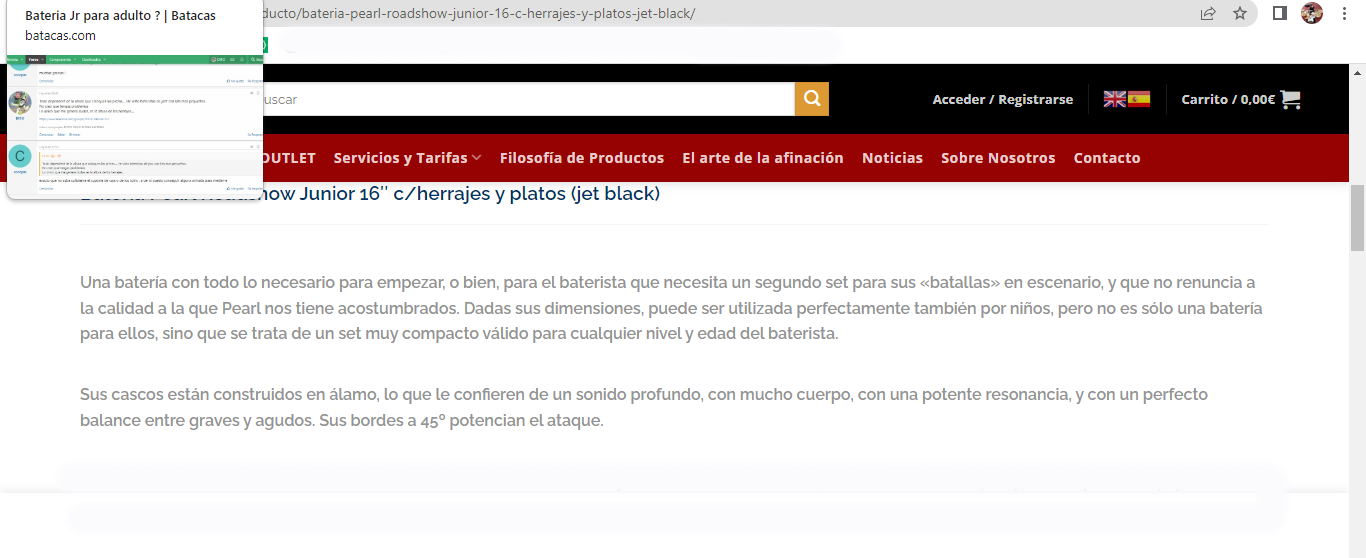Switch site language to English flag

[1114, 99]
